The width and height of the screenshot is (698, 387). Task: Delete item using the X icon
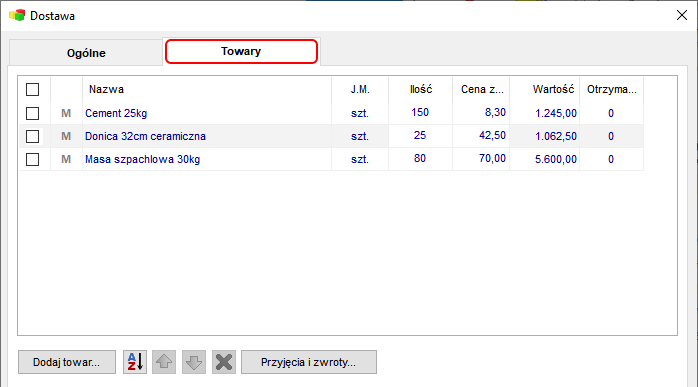[x=224, y=362]
